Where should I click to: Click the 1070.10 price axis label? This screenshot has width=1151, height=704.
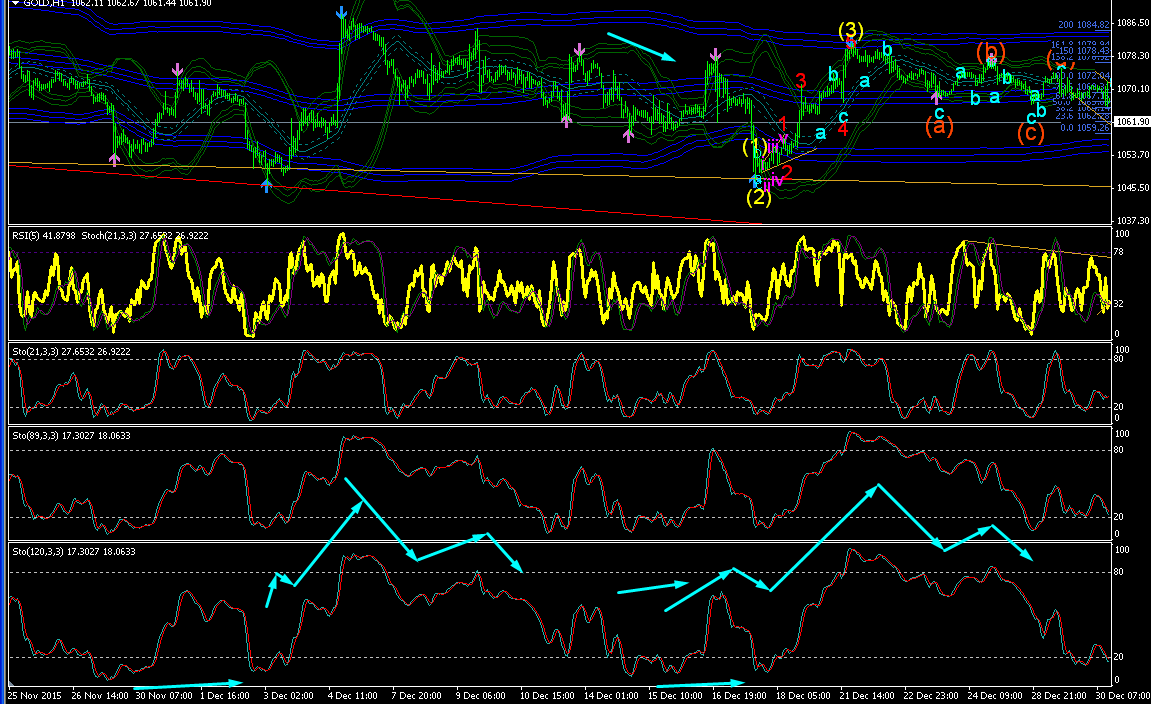point(1133,89)
